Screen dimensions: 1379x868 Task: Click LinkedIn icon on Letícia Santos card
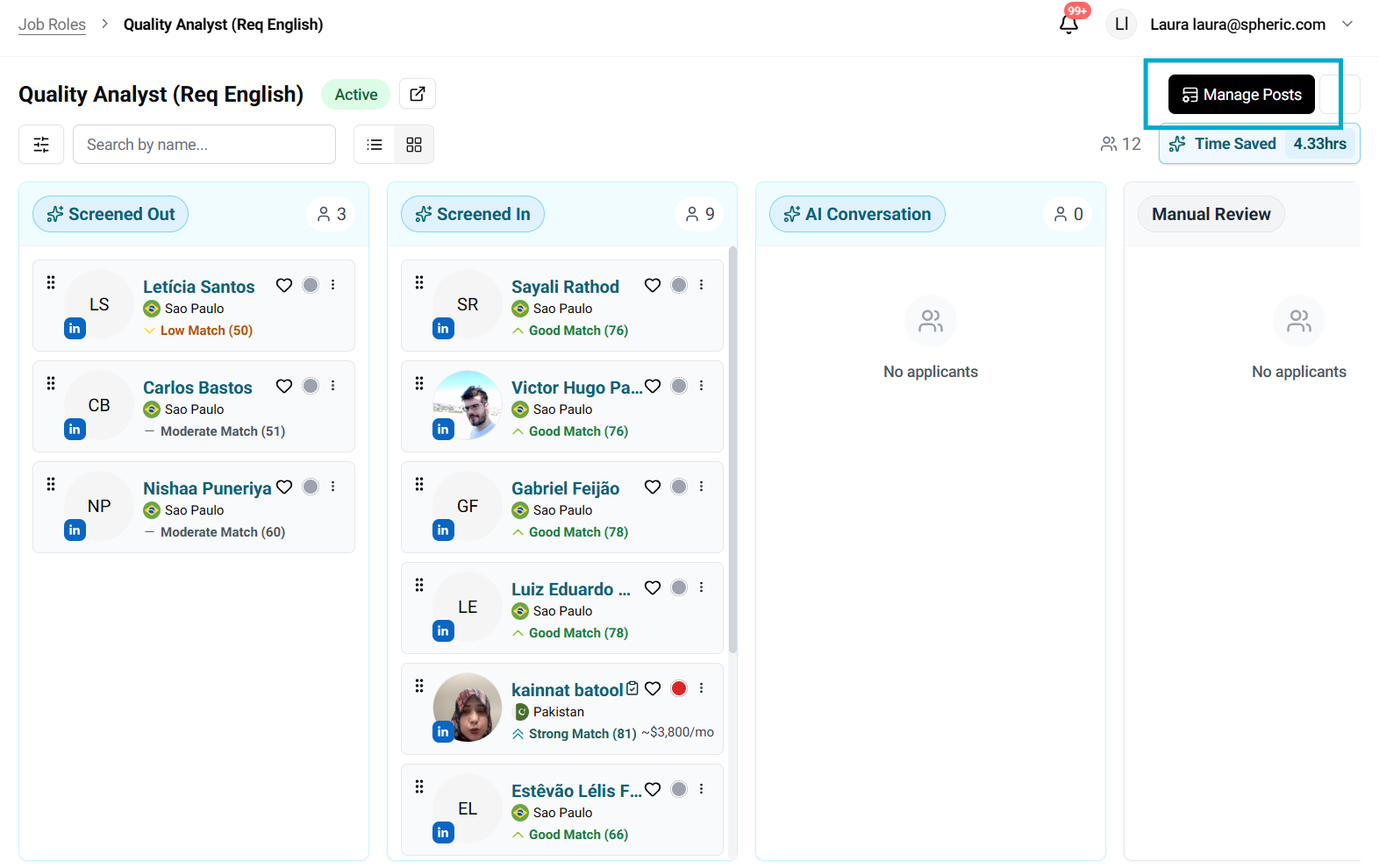pyautogui.click(x=75, y=329)
